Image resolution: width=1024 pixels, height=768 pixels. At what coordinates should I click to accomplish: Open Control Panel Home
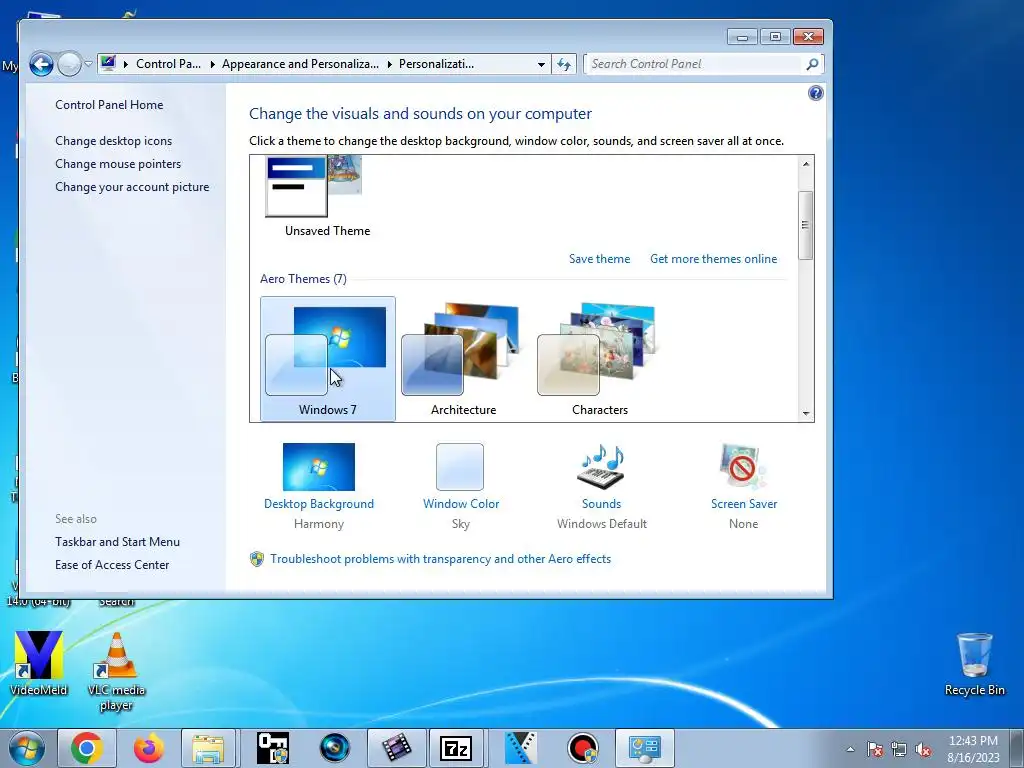pyautogui.click(x=109, y=104)
